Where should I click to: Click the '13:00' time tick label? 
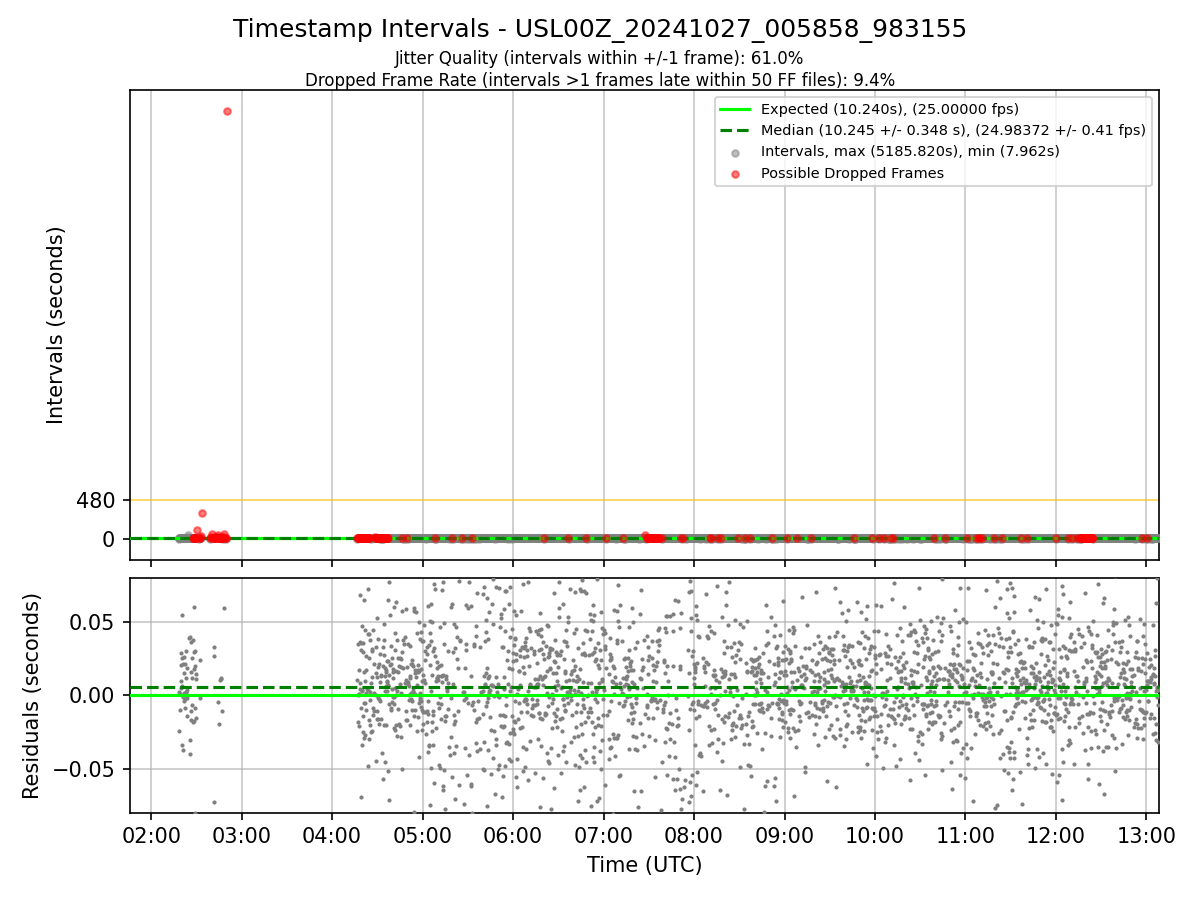tap(1146, 835)
